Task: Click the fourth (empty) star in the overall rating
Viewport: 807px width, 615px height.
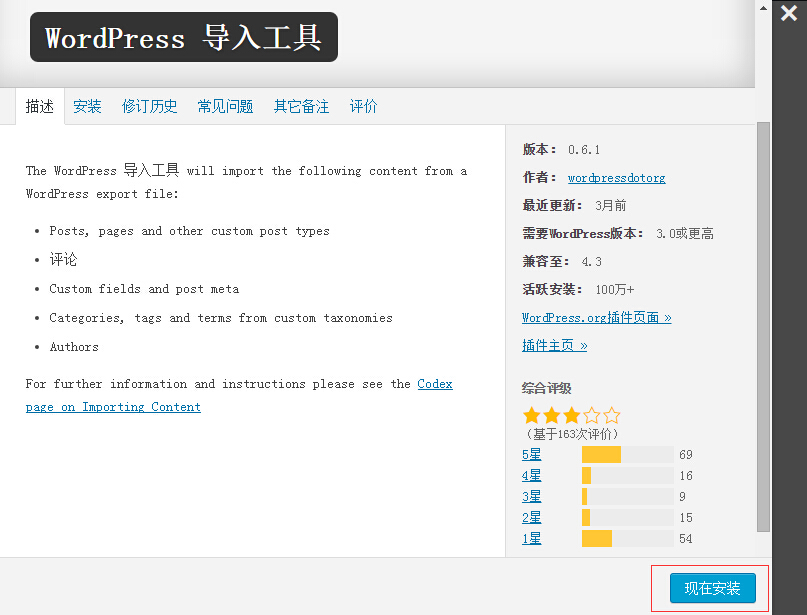Action: click(592, 415)
